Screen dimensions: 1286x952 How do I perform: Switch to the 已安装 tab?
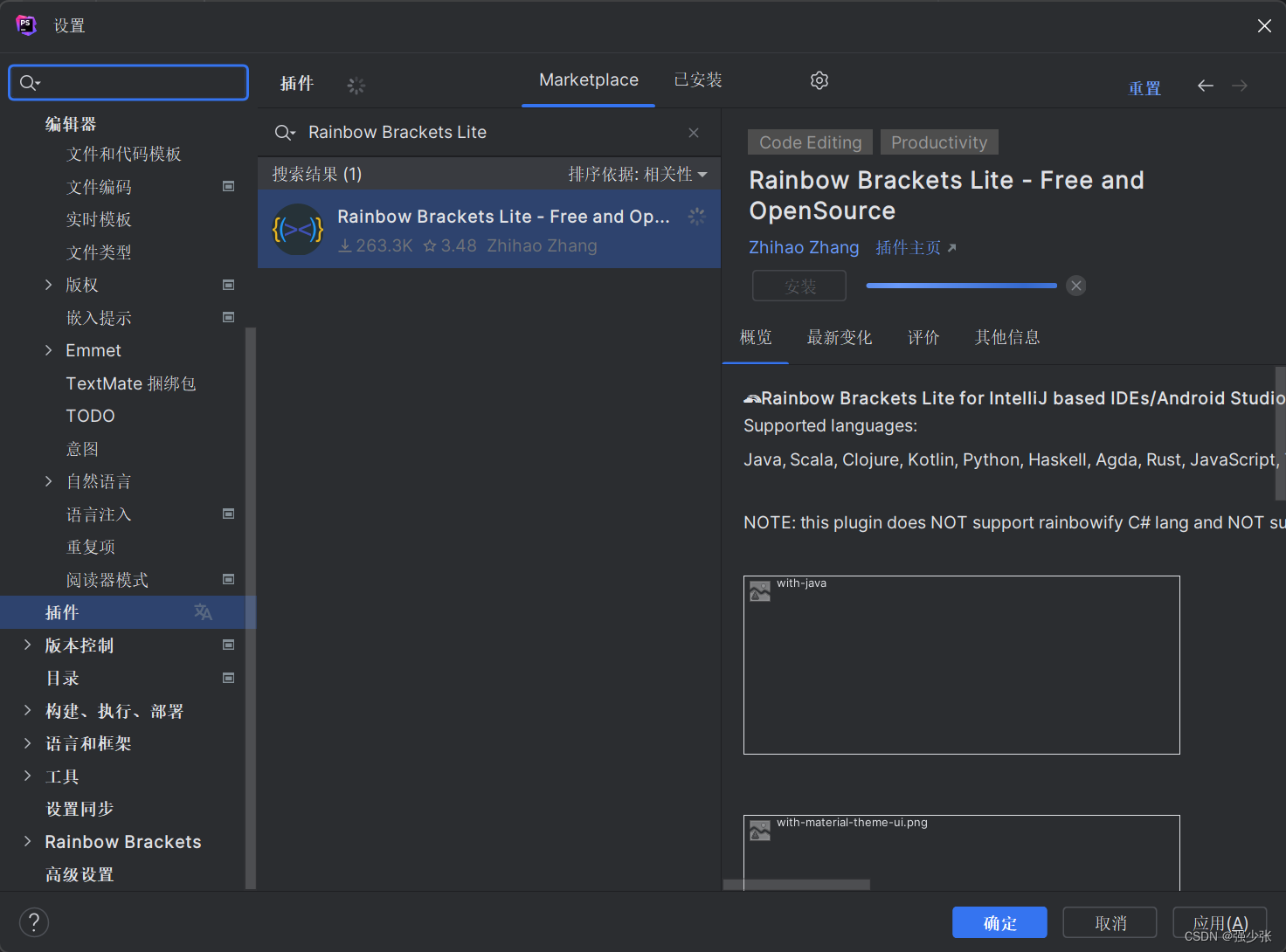click(698, 80)
